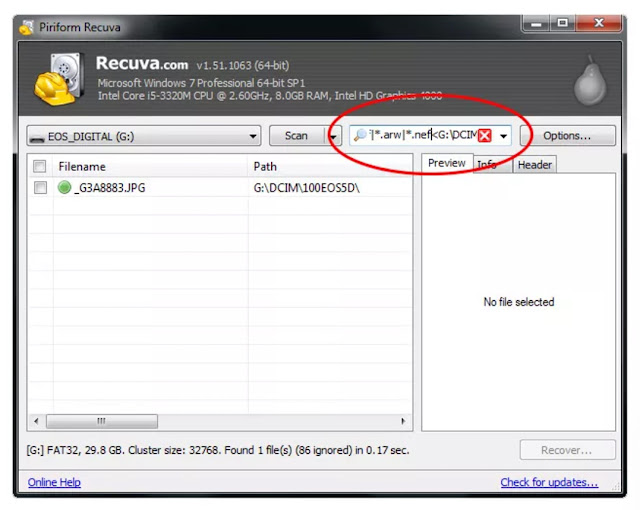Open the Options... dialog
The height and width of the screenshot is (510, 640).
pos(567,136)
